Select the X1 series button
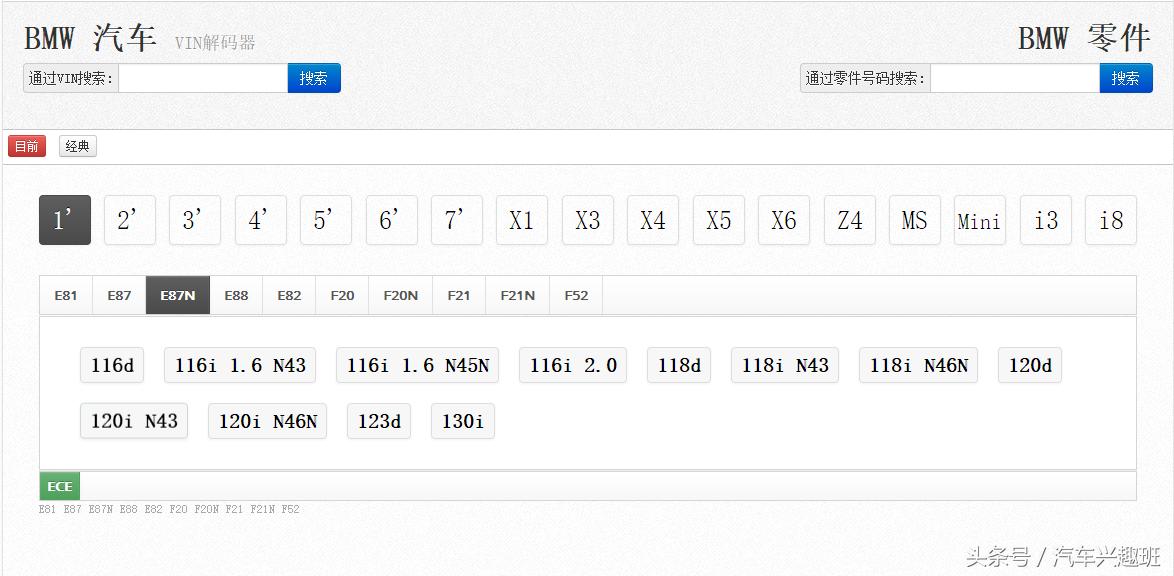1174x576 pixels. click(x=522, y=220)
